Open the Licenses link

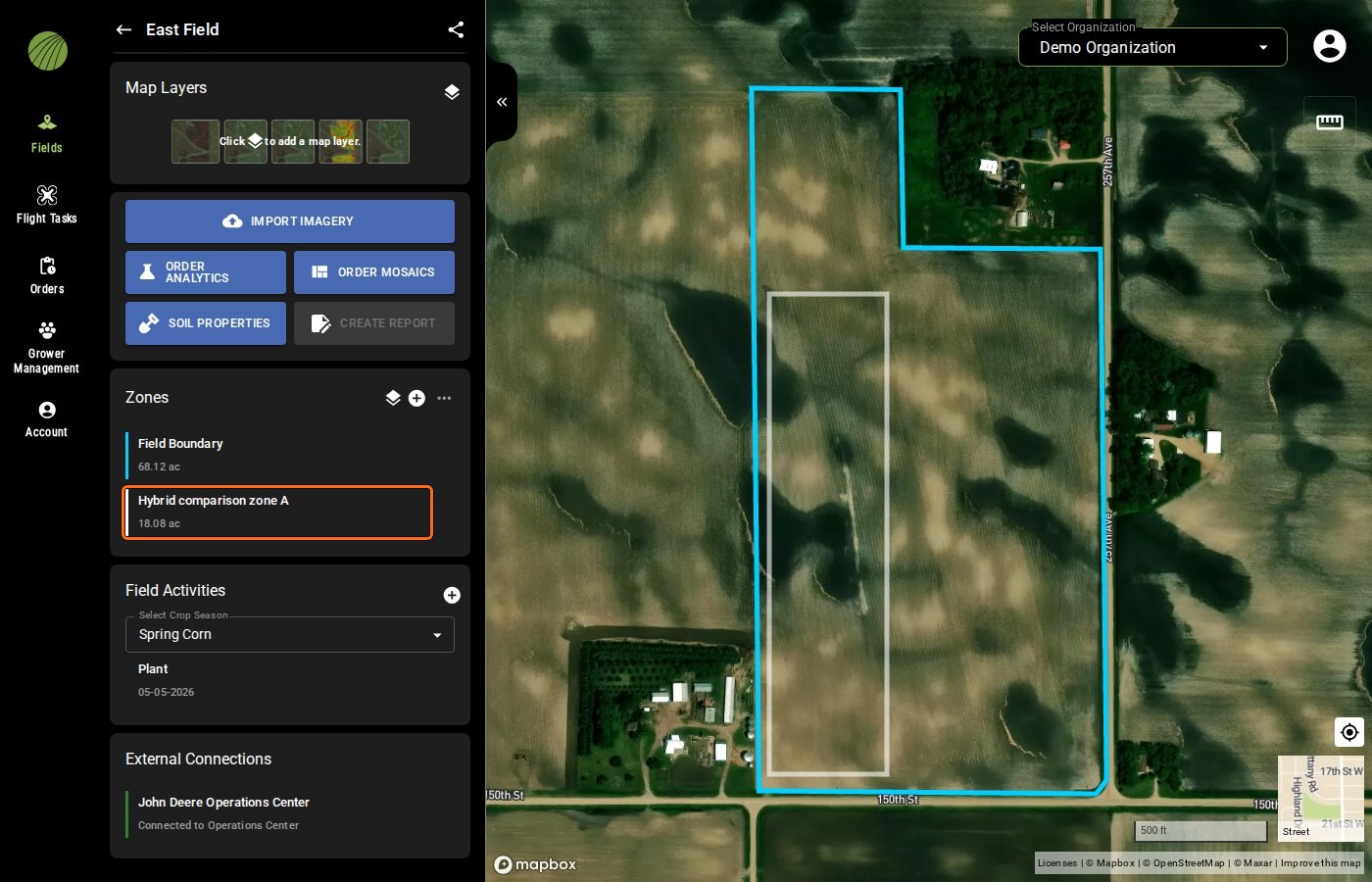click(1057, 863)
